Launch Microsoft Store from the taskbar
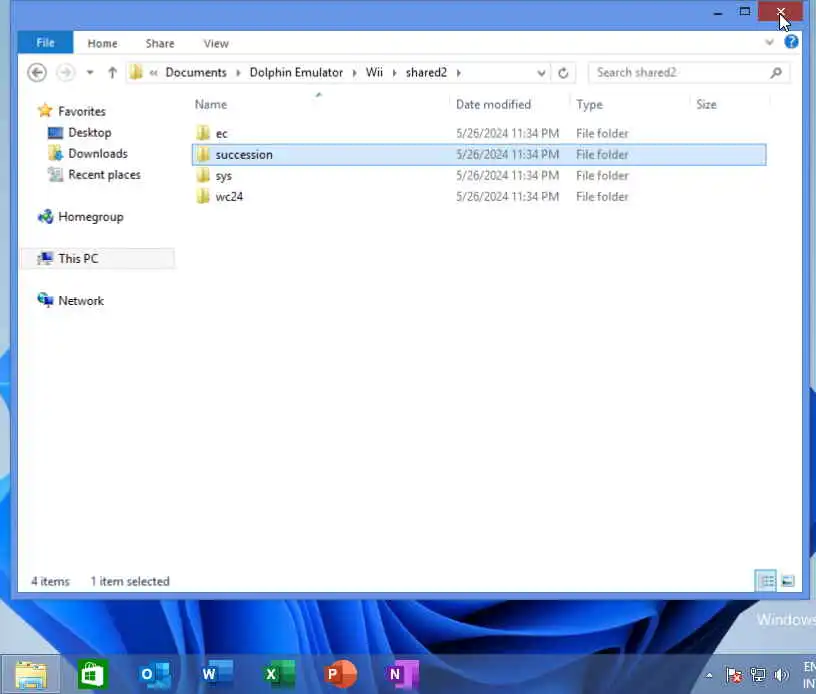This screenshot has height=694, width=816. click(x=93, y=675)
